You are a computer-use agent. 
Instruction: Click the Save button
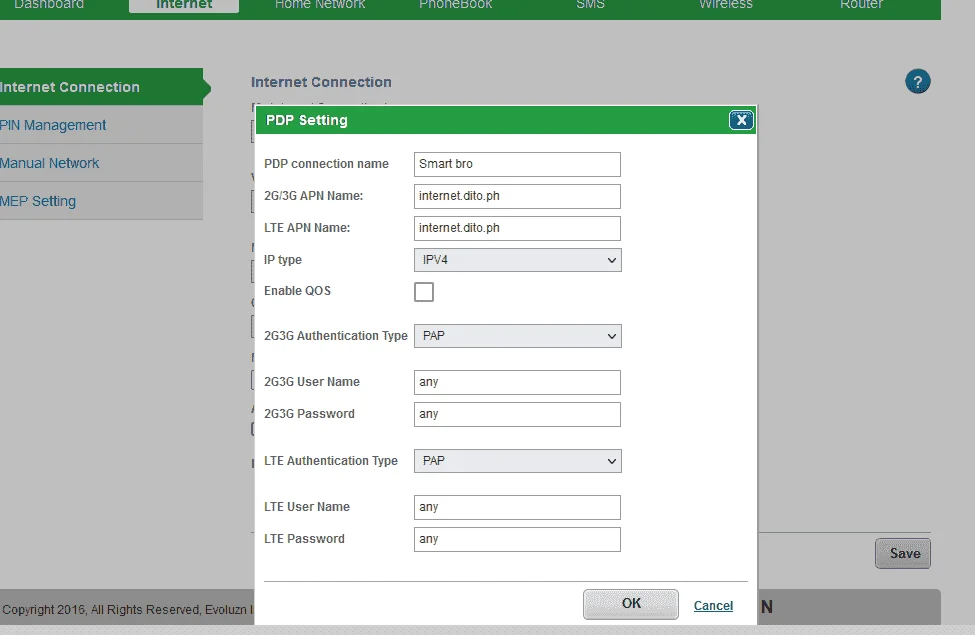click(x=903, y=554)
